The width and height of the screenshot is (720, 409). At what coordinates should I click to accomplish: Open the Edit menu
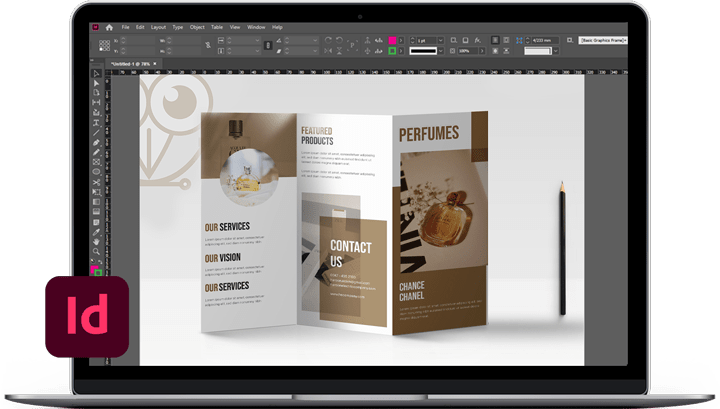pyautogui.click(x=140, y=28)
